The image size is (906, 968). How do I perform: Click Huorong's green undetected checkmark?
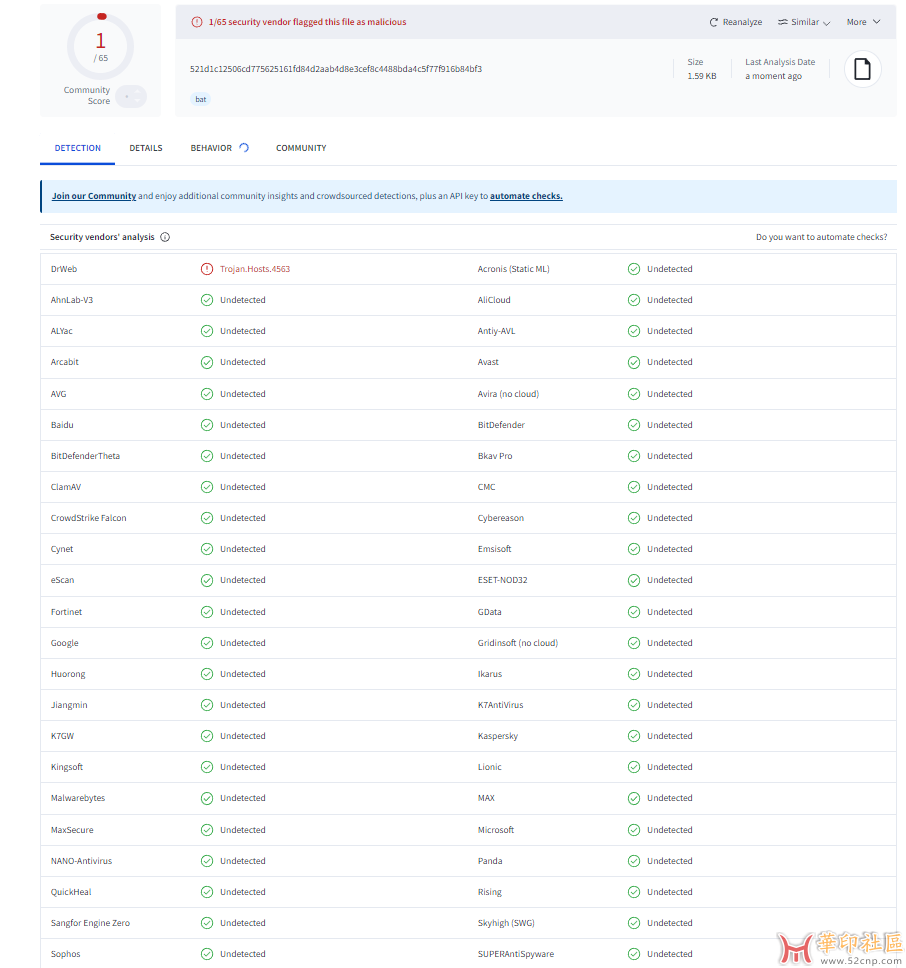tap(207, 674)
